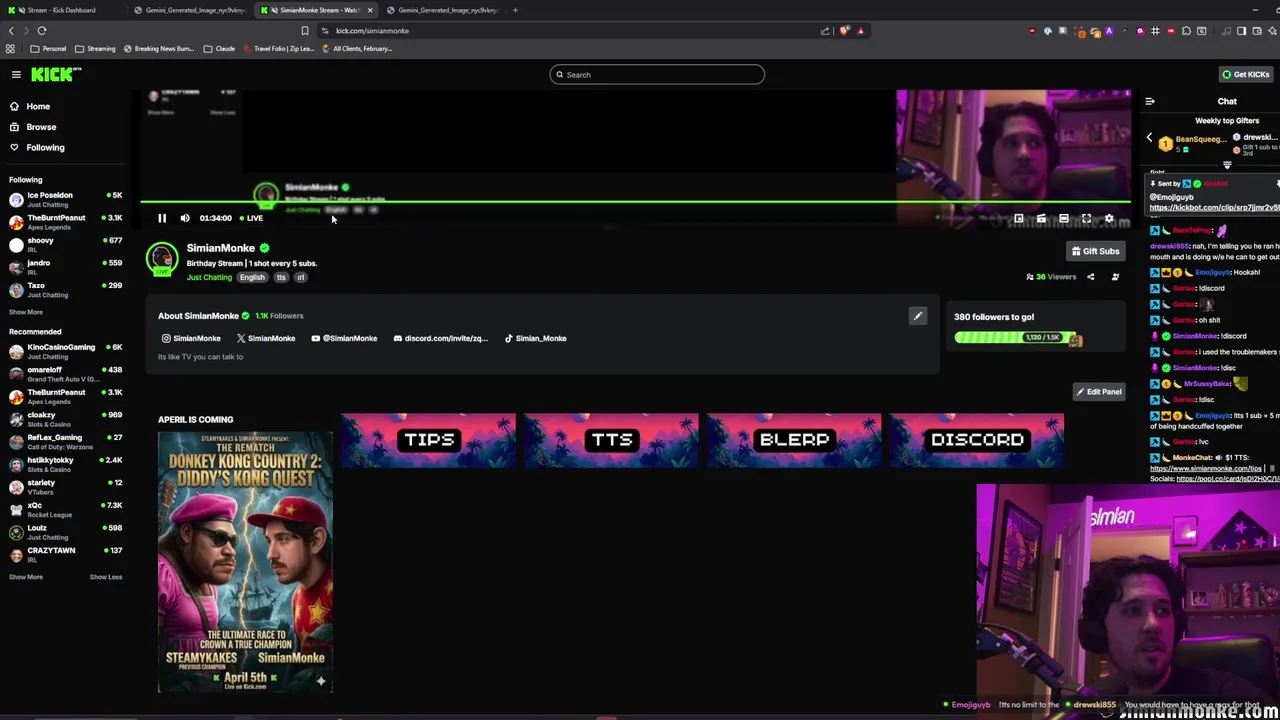Expand Show More under Following

tap(26, 312)
